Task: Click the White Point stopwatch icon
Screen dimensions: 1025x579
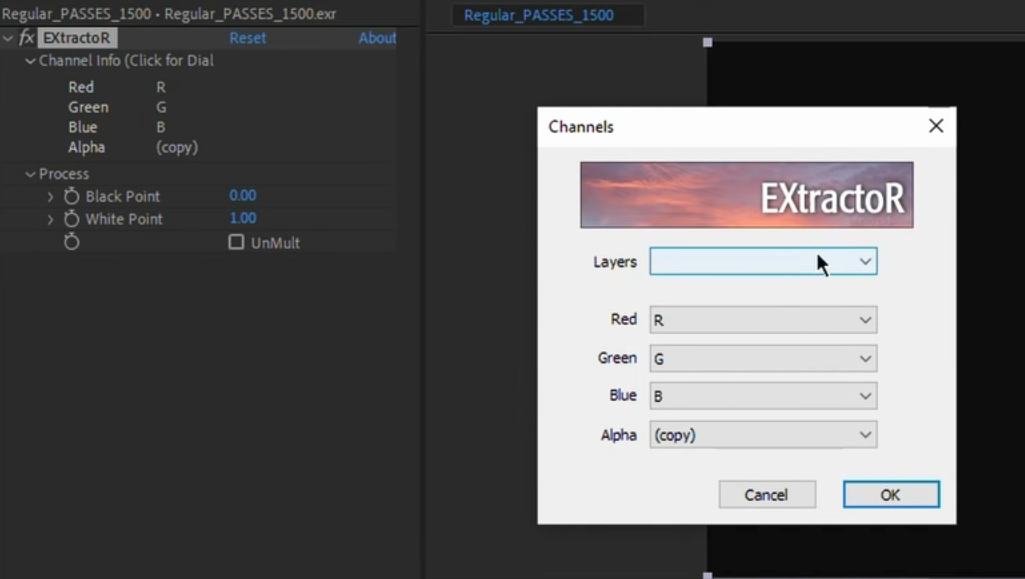Action: click(x=71, y=219)
